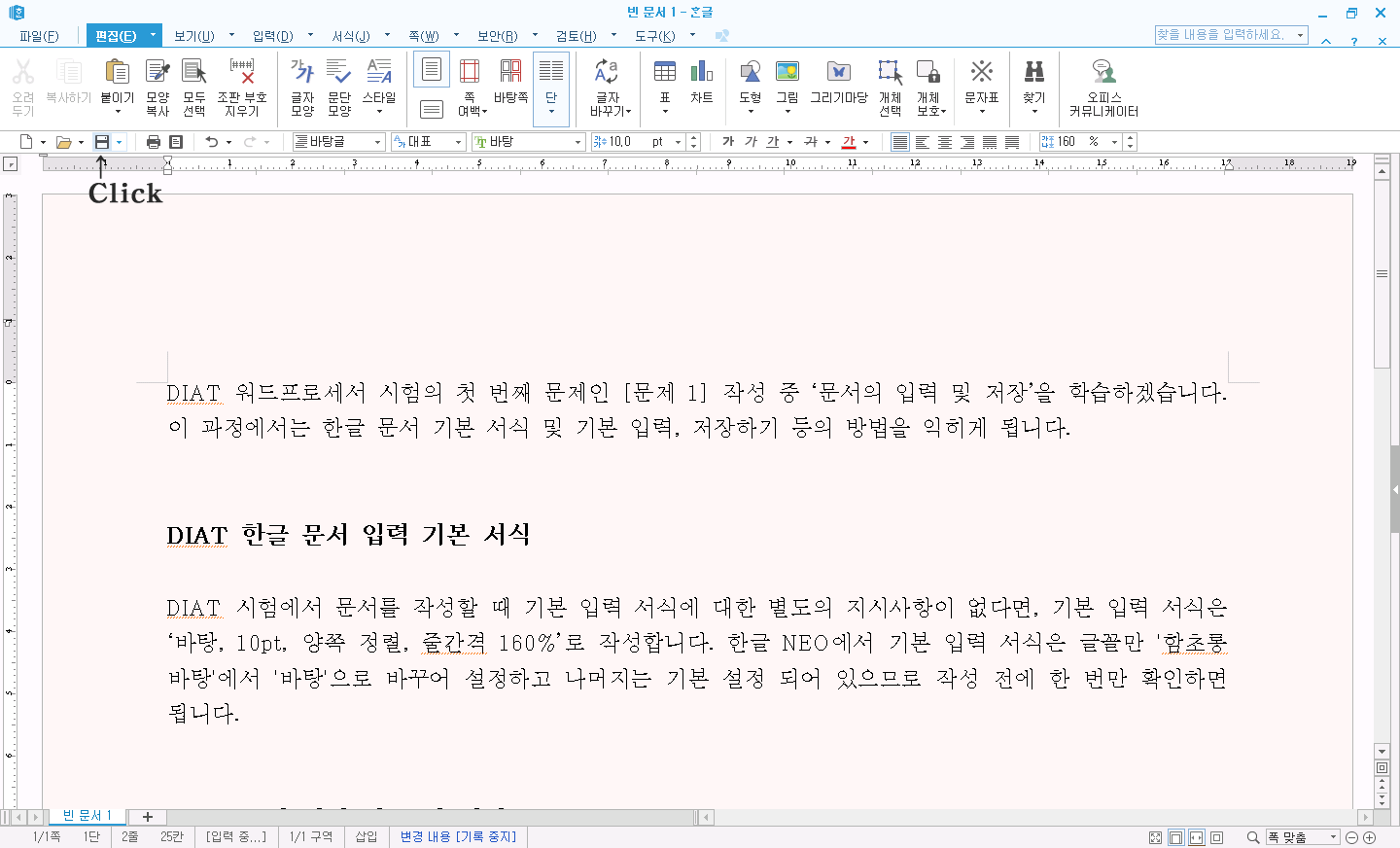Click the vertical page orientation icon
Screen dimensions: 1400x848
[x=432, y=69]
